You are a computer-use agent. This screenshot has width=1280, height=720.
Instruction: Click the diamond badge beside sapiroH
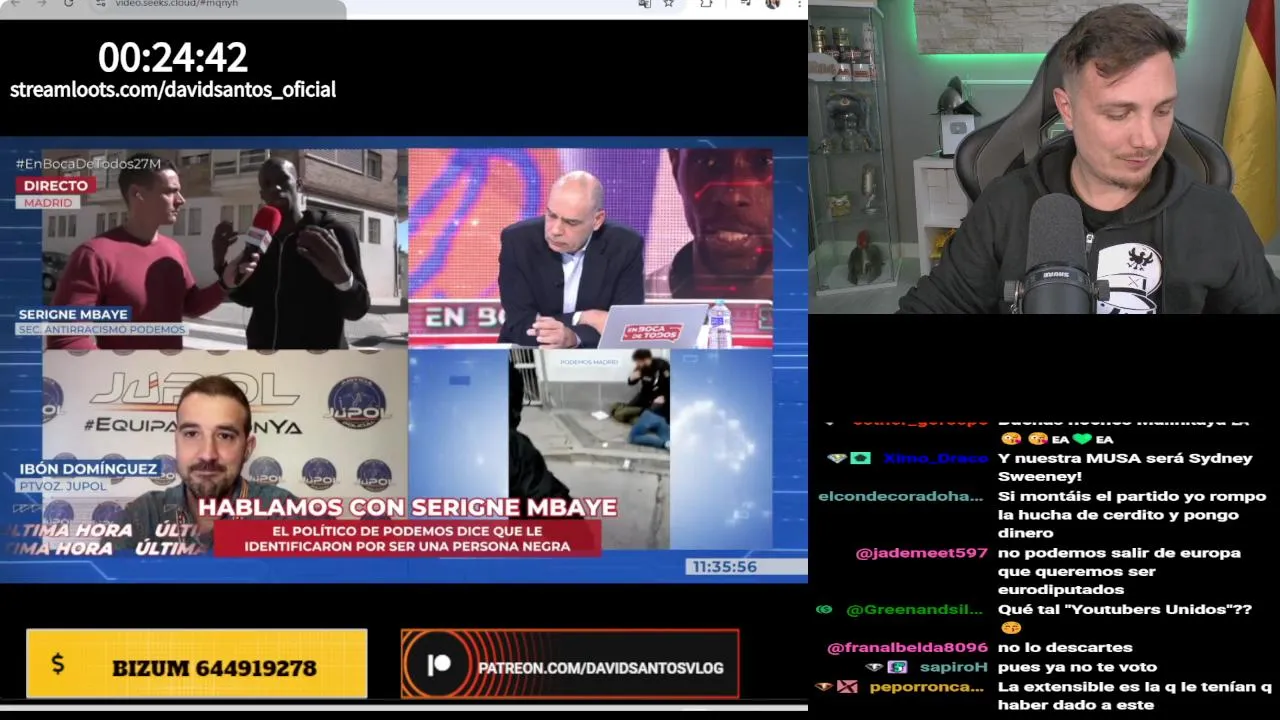[x=874, y=667]
